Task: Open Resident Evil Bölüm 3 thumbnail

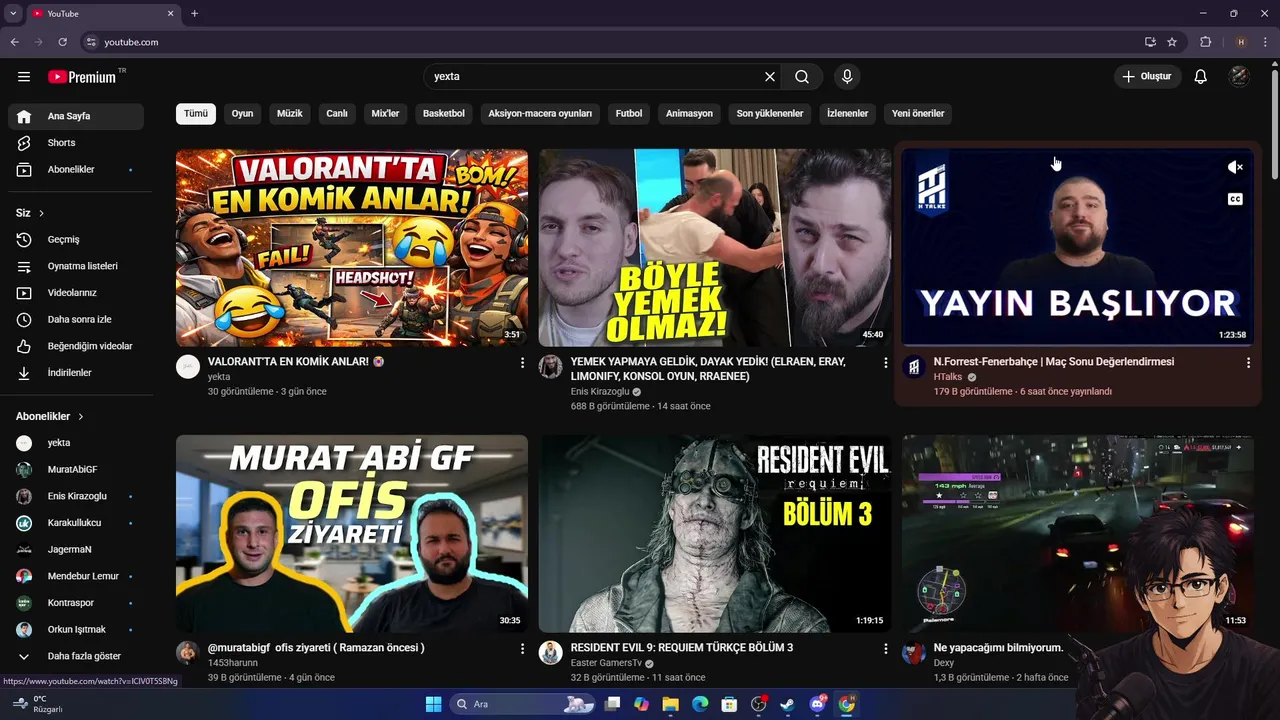Action: coord(715,534)
